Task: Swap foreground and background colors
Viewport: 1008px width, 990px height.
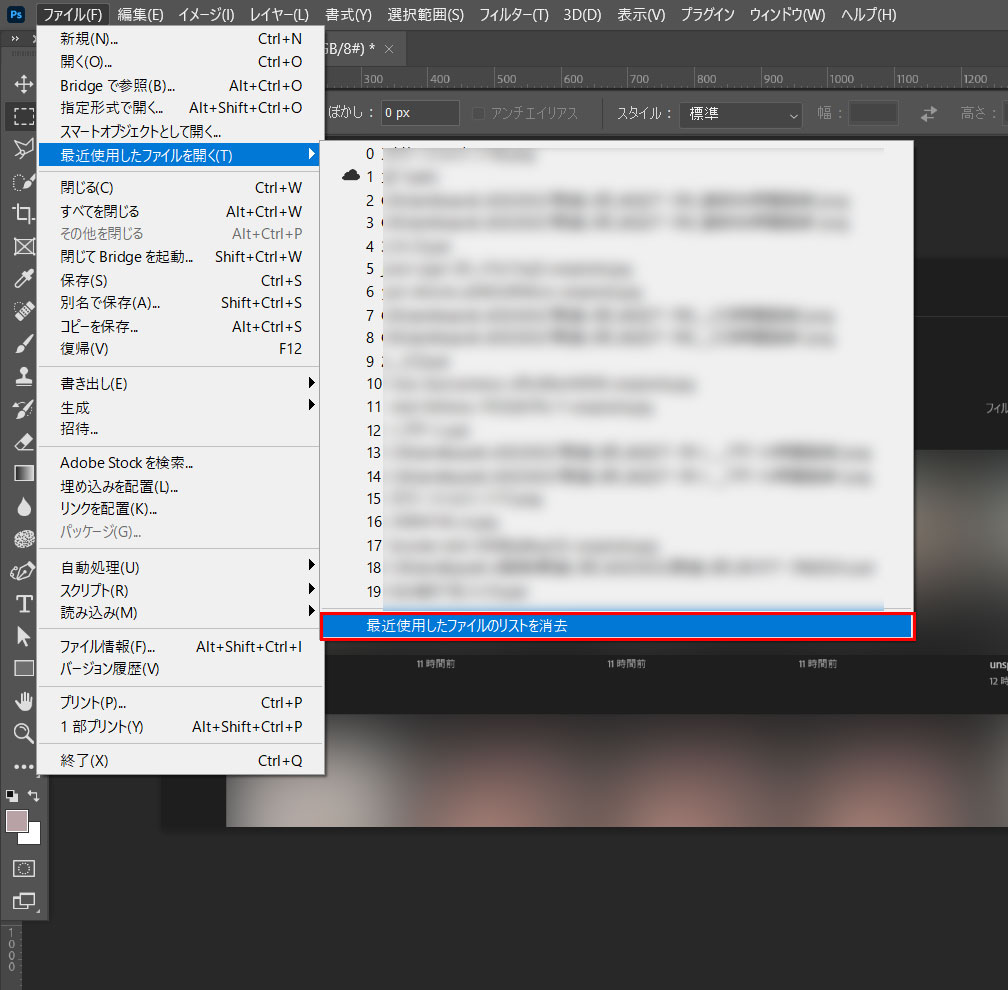Action: (x=34, y=795)
